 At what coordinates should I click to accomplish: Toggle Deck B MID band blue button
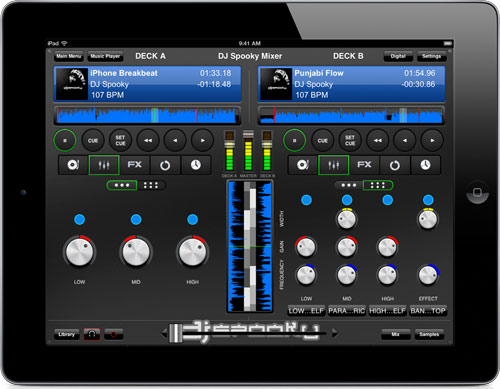click(x=347, y=200)
